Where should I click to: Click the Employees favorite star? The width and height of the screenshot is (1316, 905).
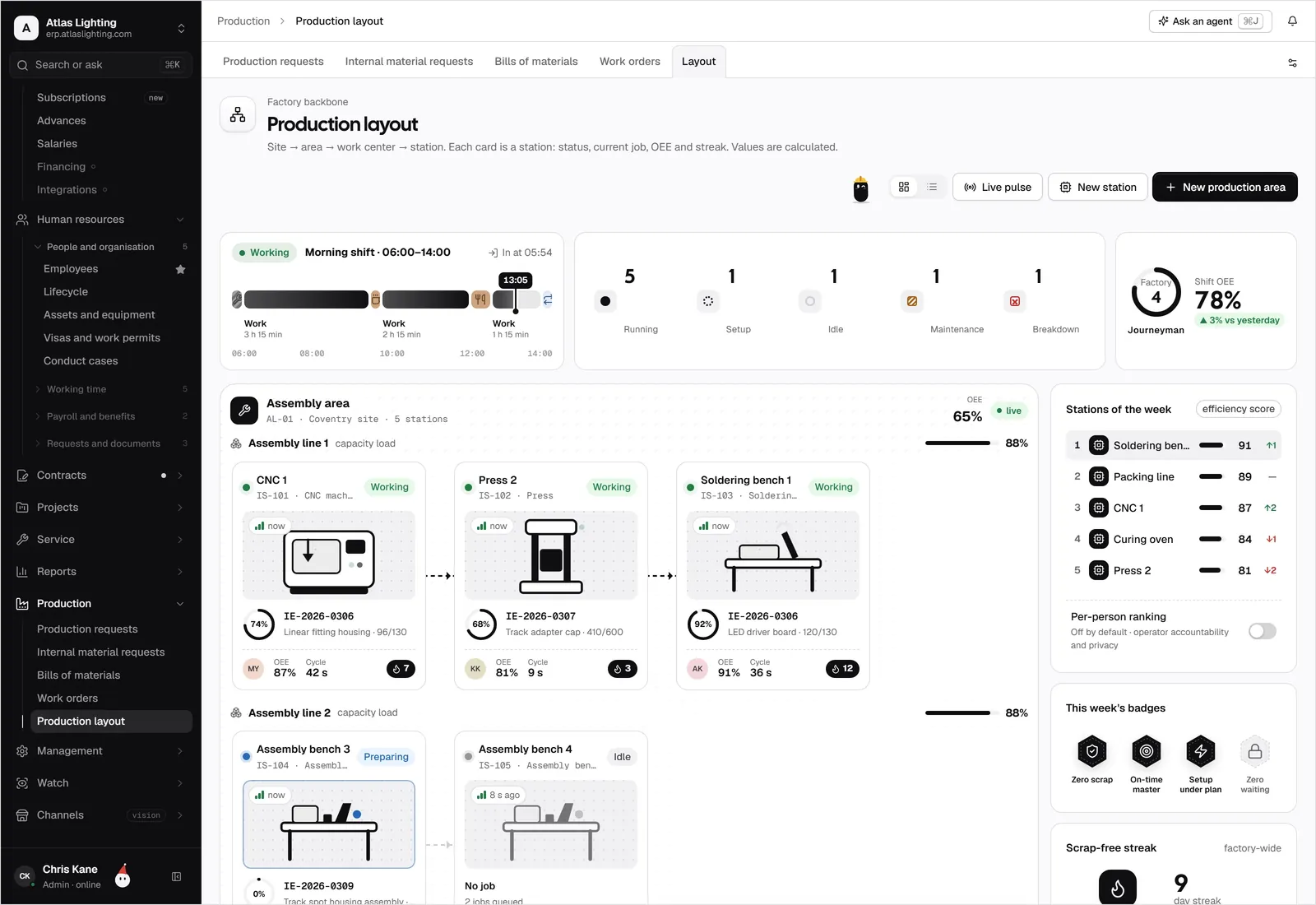[180, 269]
